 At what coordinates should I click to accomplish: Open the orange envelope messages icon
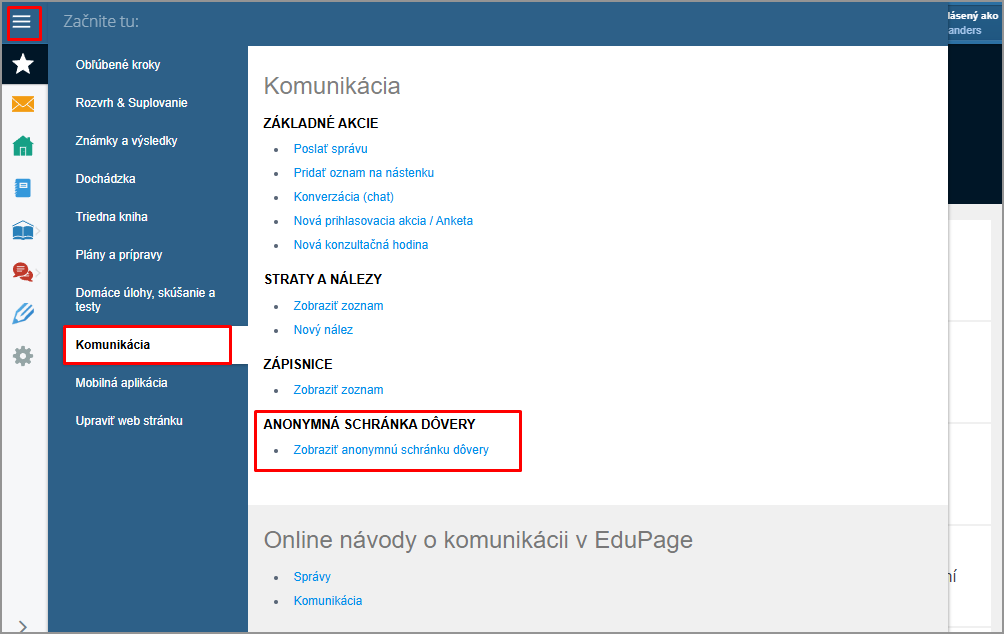click(23, 104)
